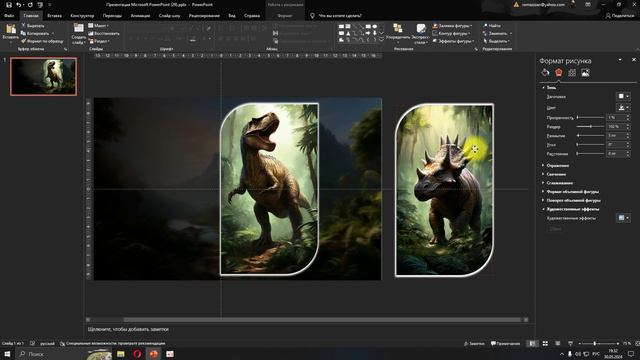Open the Конструктор tab
The image size is (640, 360).
tap(82, 16)
